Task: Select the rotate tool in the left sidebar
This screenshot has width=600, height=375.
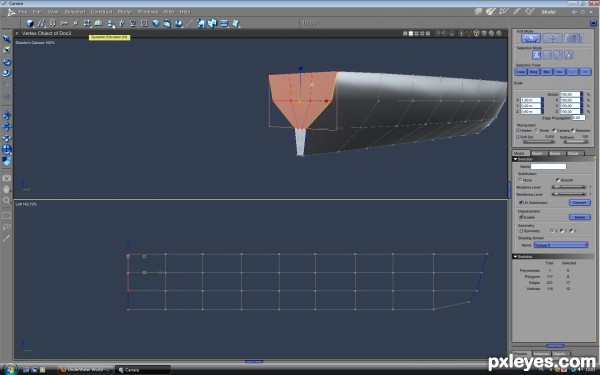Action: [7, 62]
